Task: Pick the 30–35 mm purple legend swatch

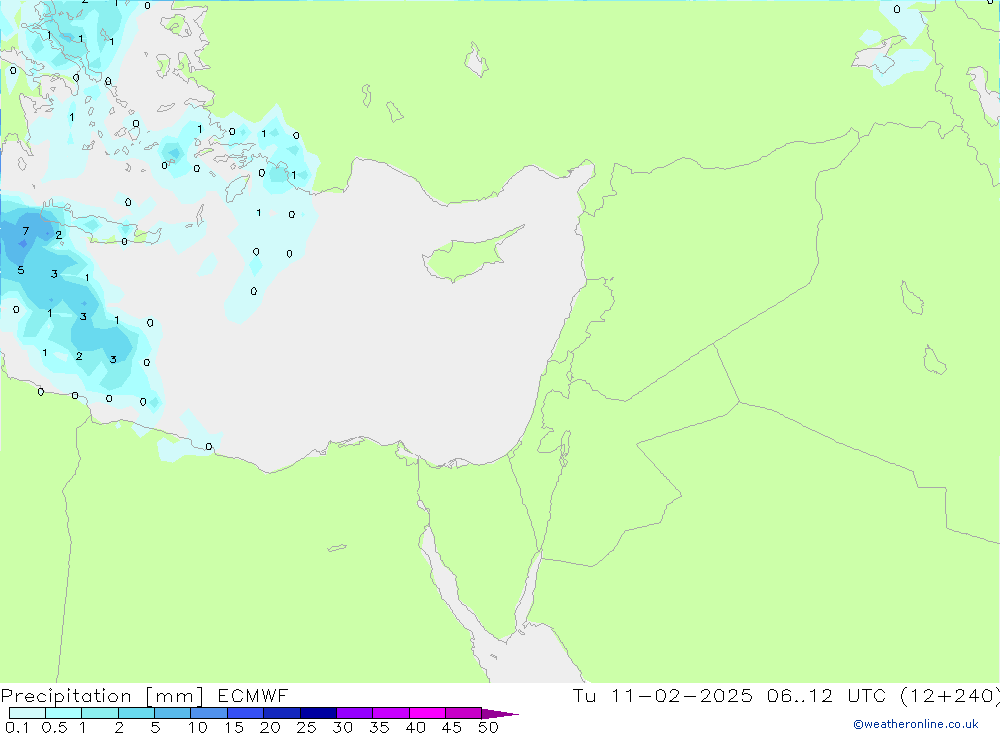Action: pyautogui.click(x=354, y=713)
